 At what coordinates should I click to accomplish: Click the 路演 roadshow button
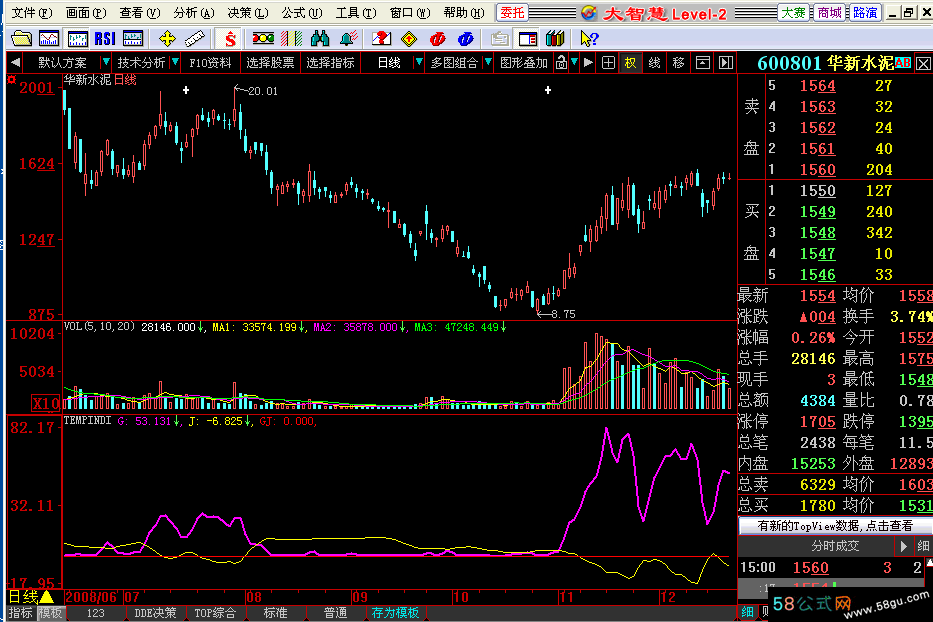pos(865,12)
